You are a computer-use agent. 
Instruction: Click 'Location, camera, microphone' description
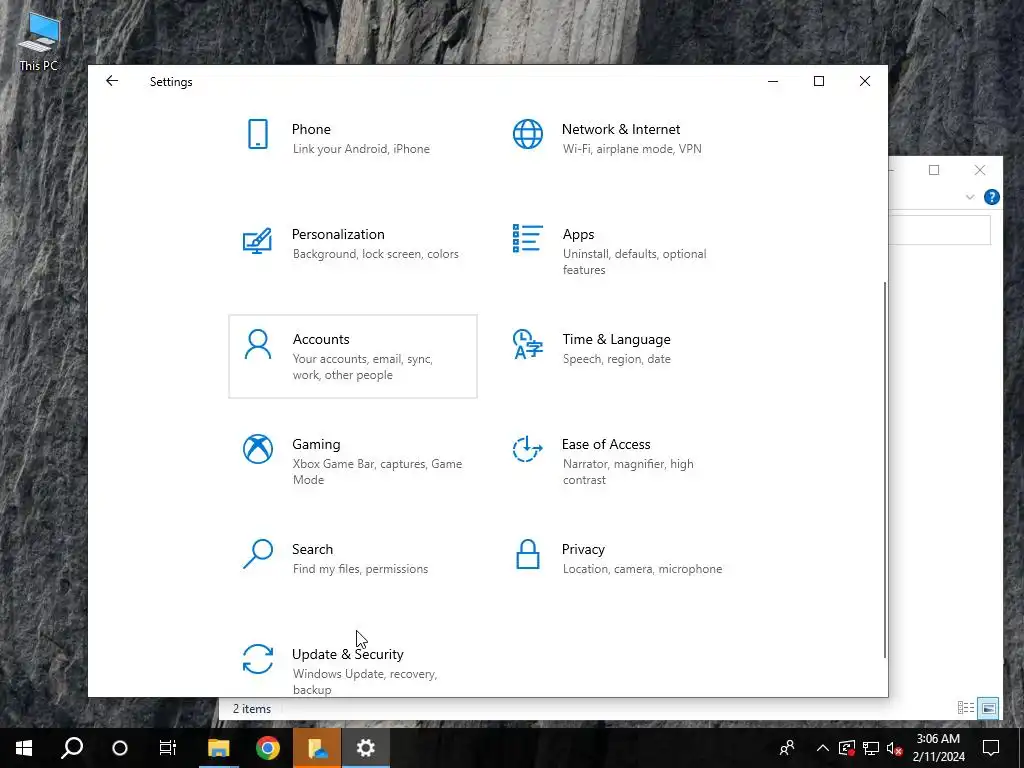pyautogui.click(x=643, y=569)
